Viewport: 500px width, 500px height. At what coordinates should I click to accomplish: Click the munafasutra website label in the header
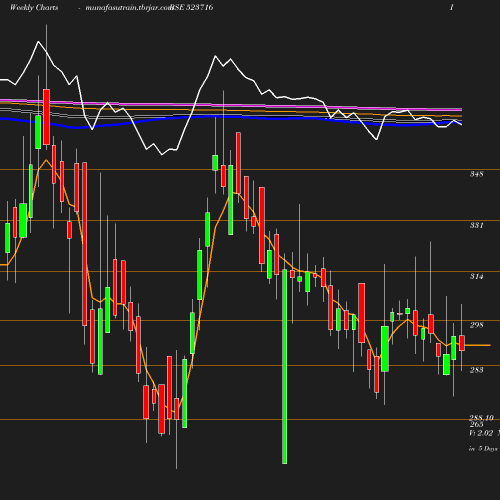pyautogui.click(x=129, y=7)
